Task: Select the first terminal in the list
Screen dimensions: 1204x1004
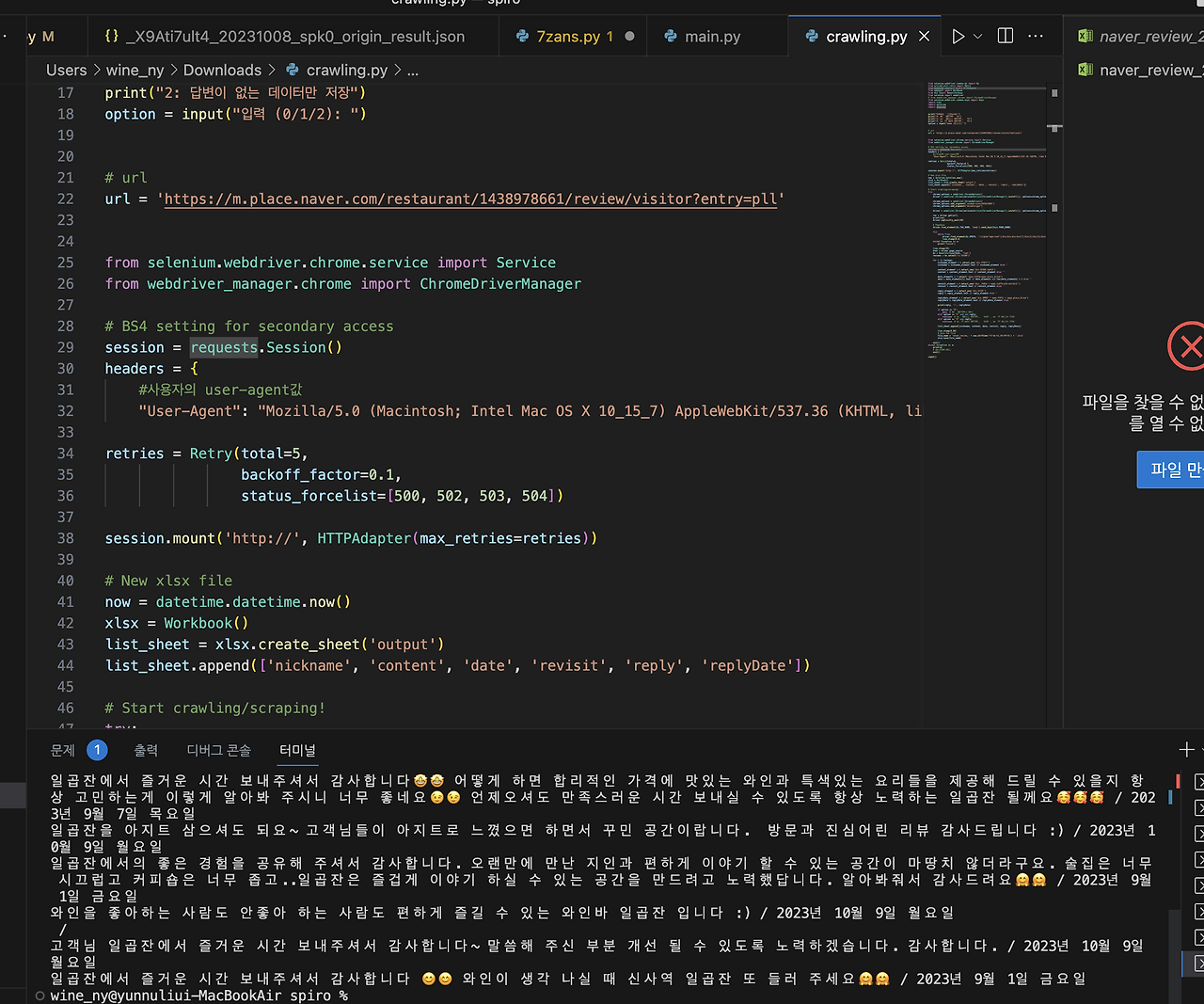Action: point(1198,782)
